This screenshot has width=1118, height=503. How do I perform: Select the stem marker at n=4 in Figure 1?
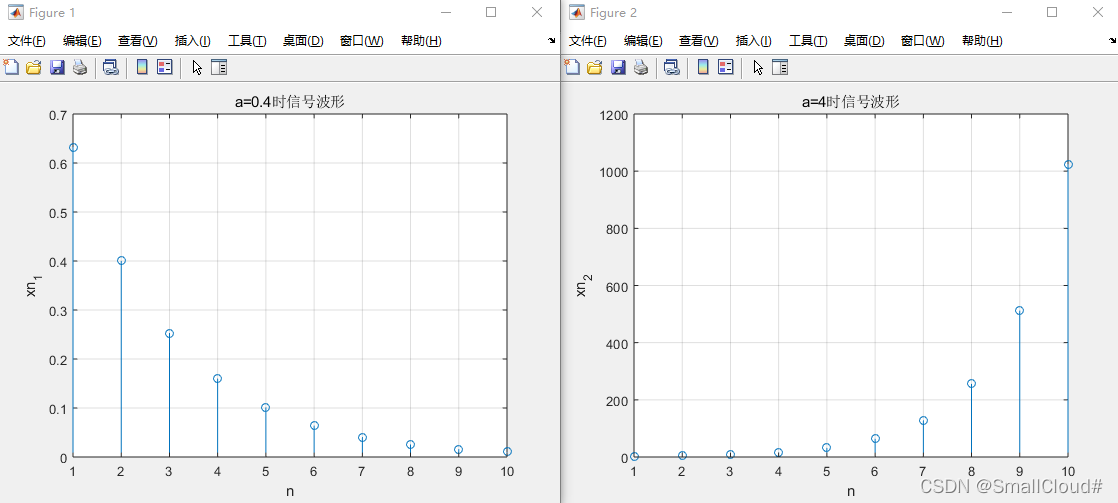click(x=217, y=378)
